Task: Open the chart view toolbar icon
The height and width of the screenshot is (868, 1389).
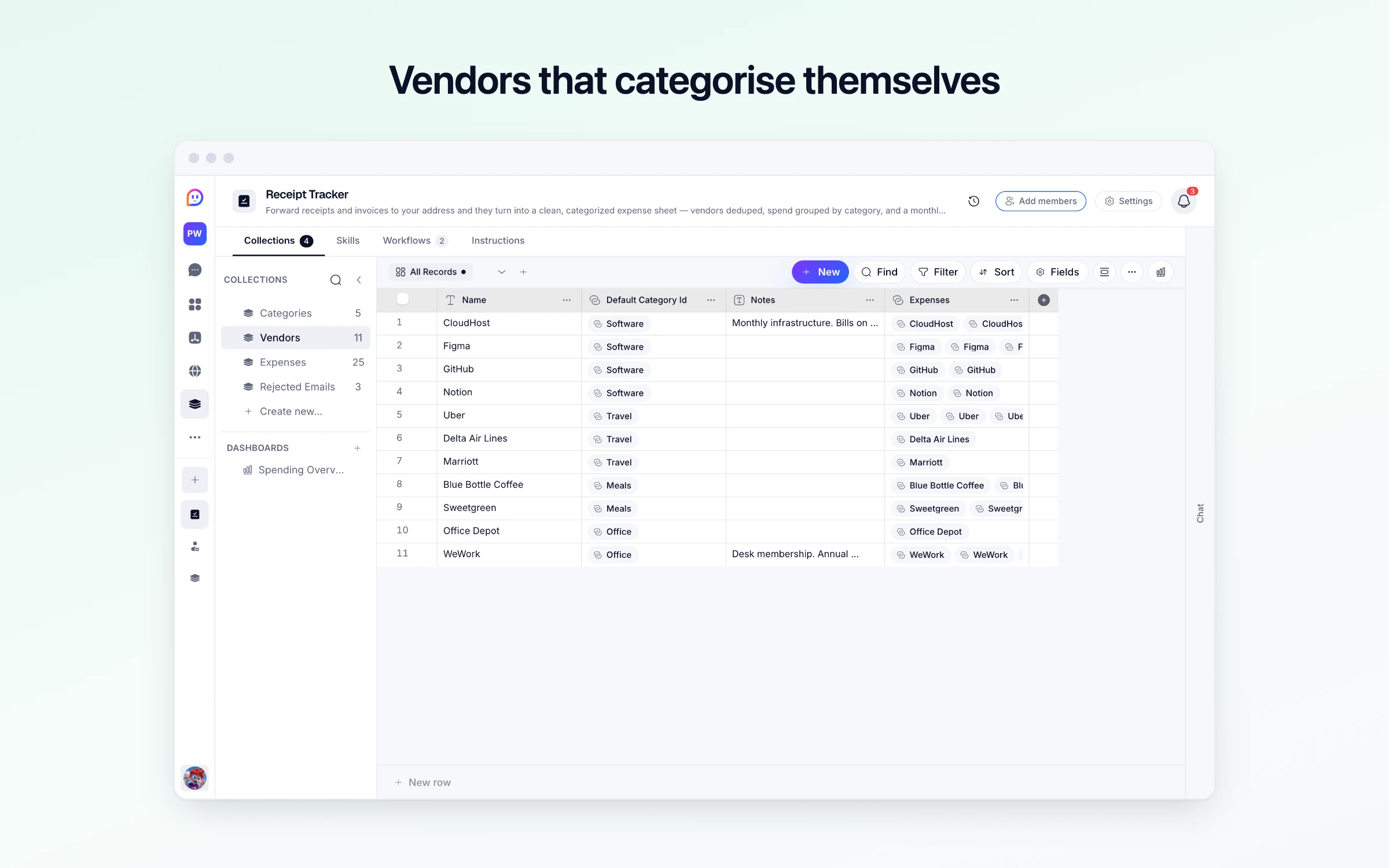Action: pos(1161,272)
